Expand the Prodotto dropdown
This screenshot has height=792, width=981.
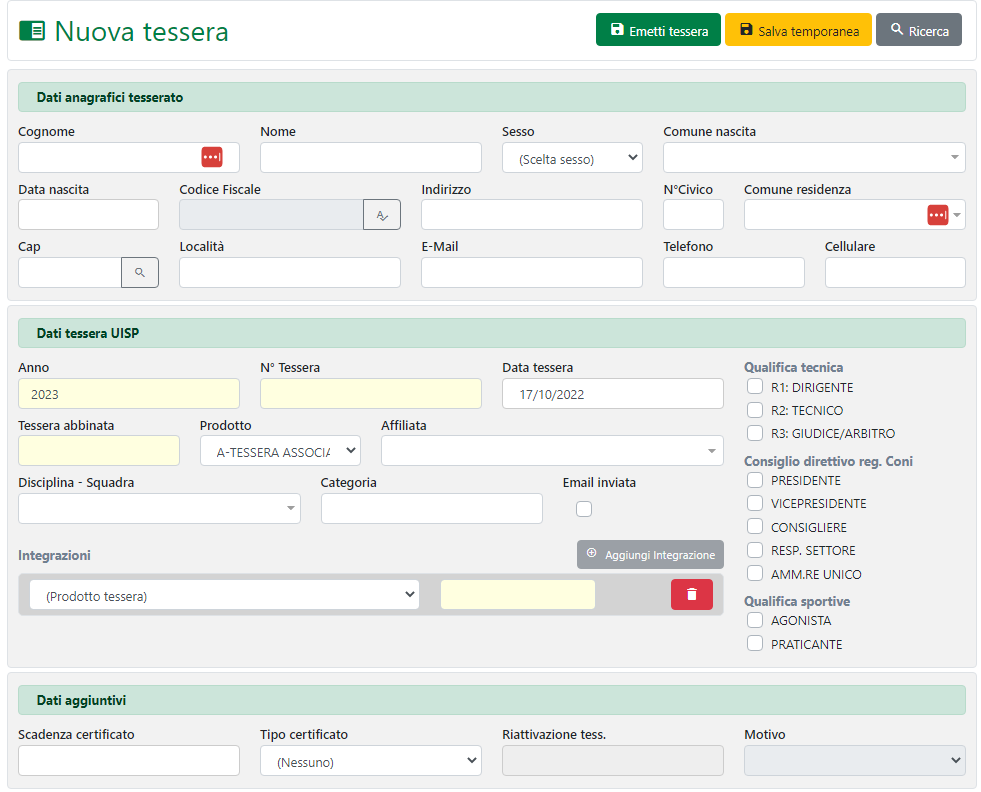[279, 451]
